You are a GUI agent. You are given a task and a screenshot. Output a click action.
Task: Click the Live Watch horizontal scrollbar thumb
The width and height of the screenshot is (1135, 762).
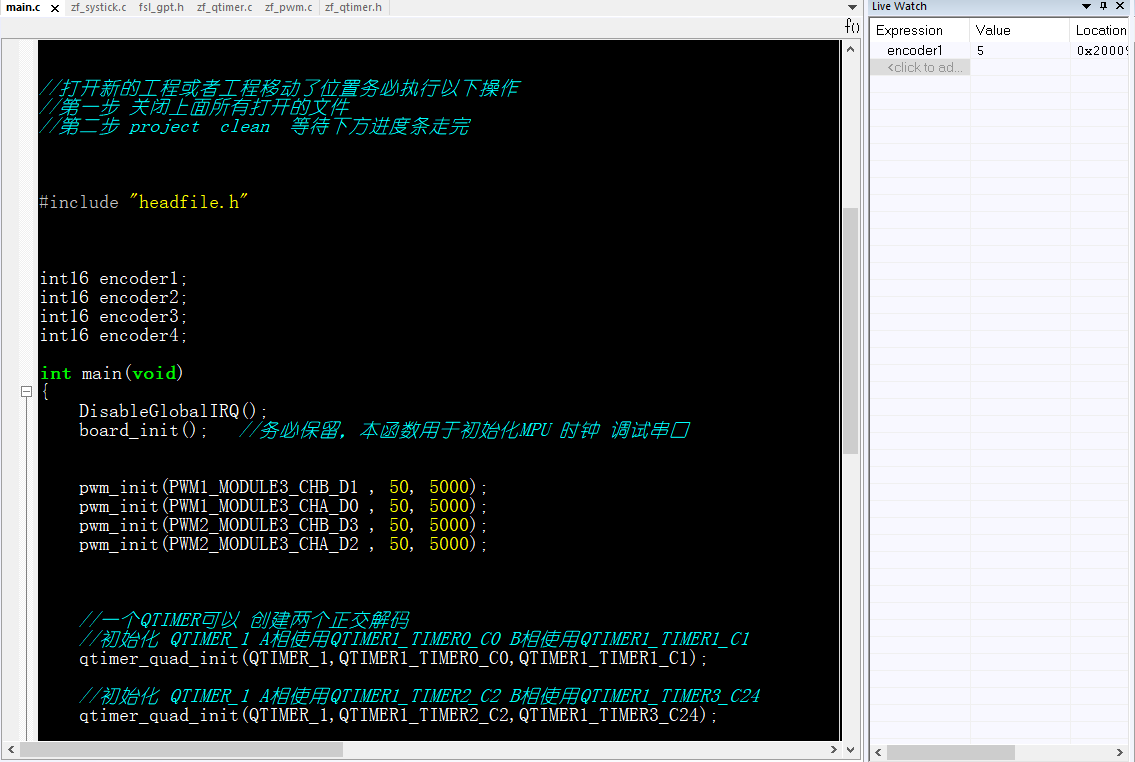click(x=950, y=753)
